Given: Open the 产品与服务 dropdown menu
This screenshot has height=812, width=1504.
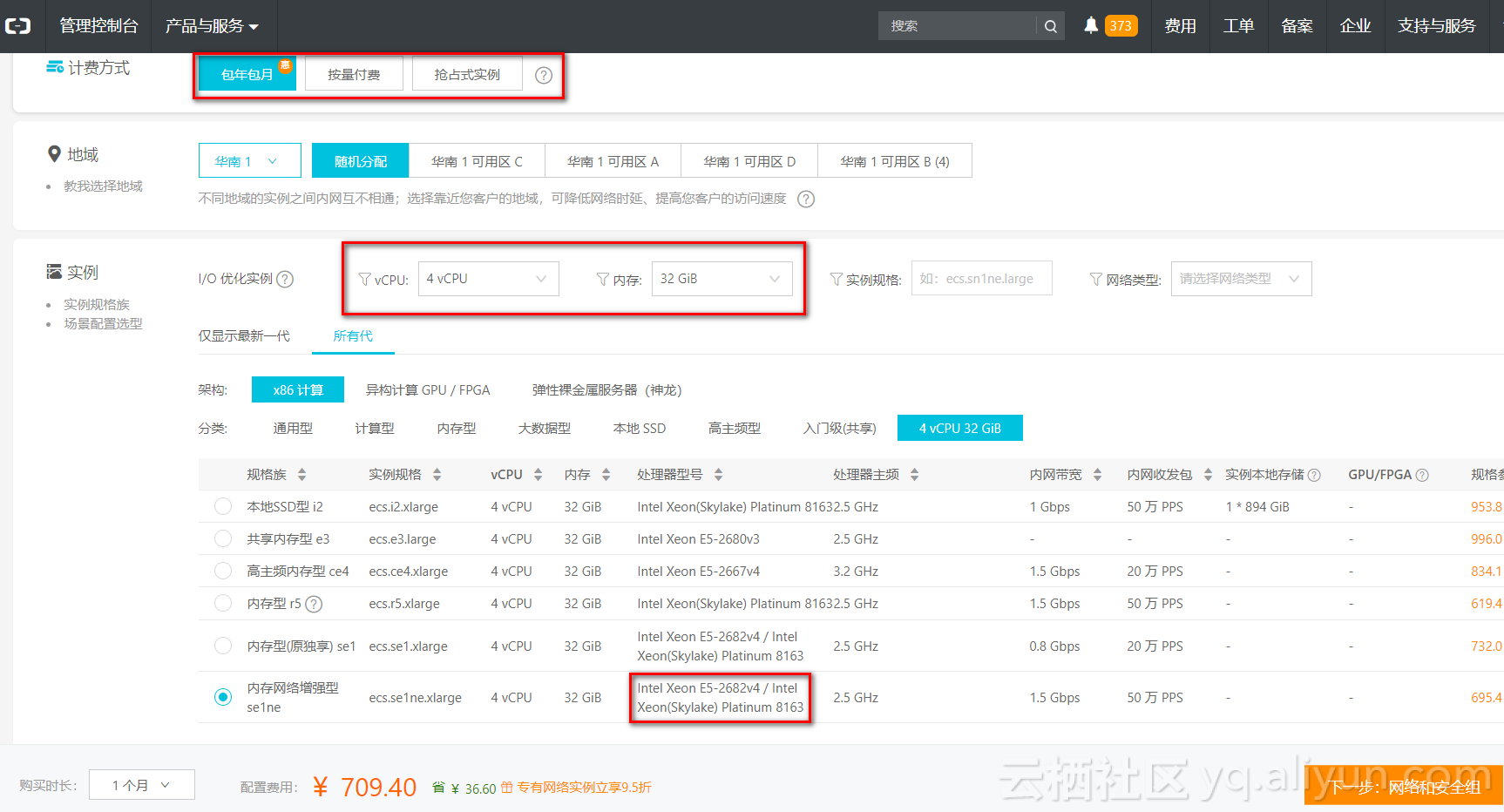Looking at the screenshot, I should click(212, 26).
